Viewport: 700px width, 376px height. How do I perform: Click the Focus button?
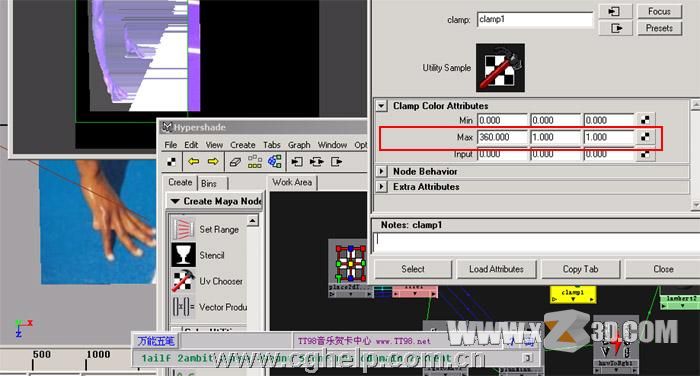coord(659,12)
